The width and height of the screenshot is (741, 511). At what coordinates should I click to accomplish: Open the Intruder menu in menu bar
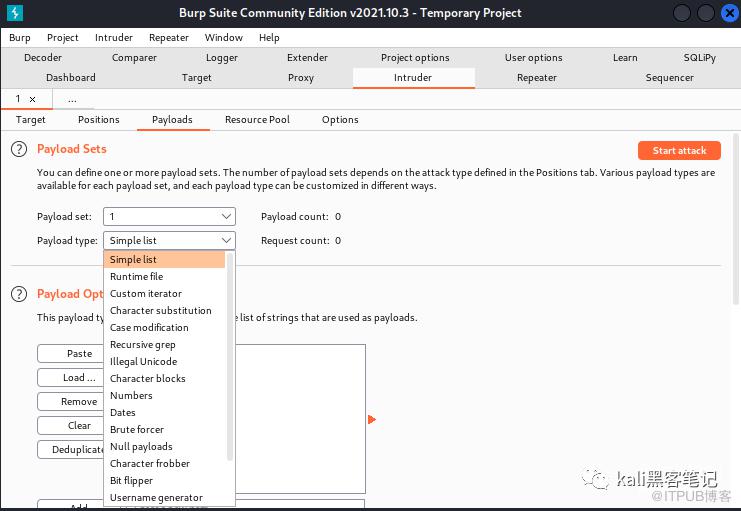click(x=114, y=38)
